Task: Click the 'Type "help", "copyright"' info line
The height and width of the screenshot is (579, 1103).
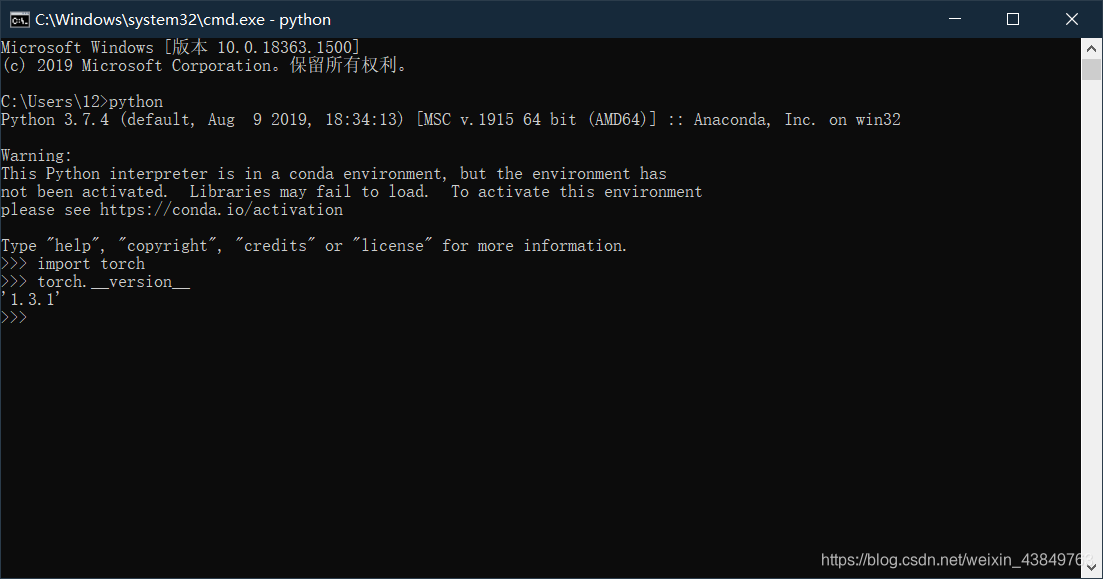Action: point(314,246)
